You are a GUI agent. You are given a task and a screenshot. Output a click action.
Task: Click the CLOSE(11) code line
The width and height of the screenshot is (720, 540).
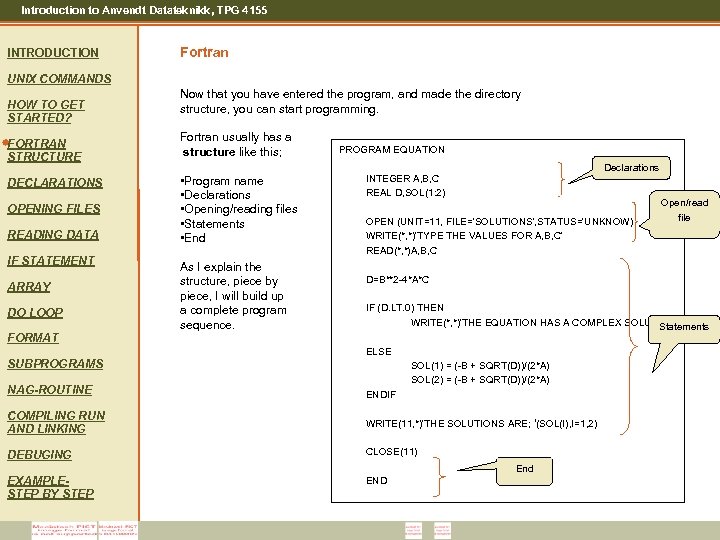pyautogui.click(x=391, y=452)
